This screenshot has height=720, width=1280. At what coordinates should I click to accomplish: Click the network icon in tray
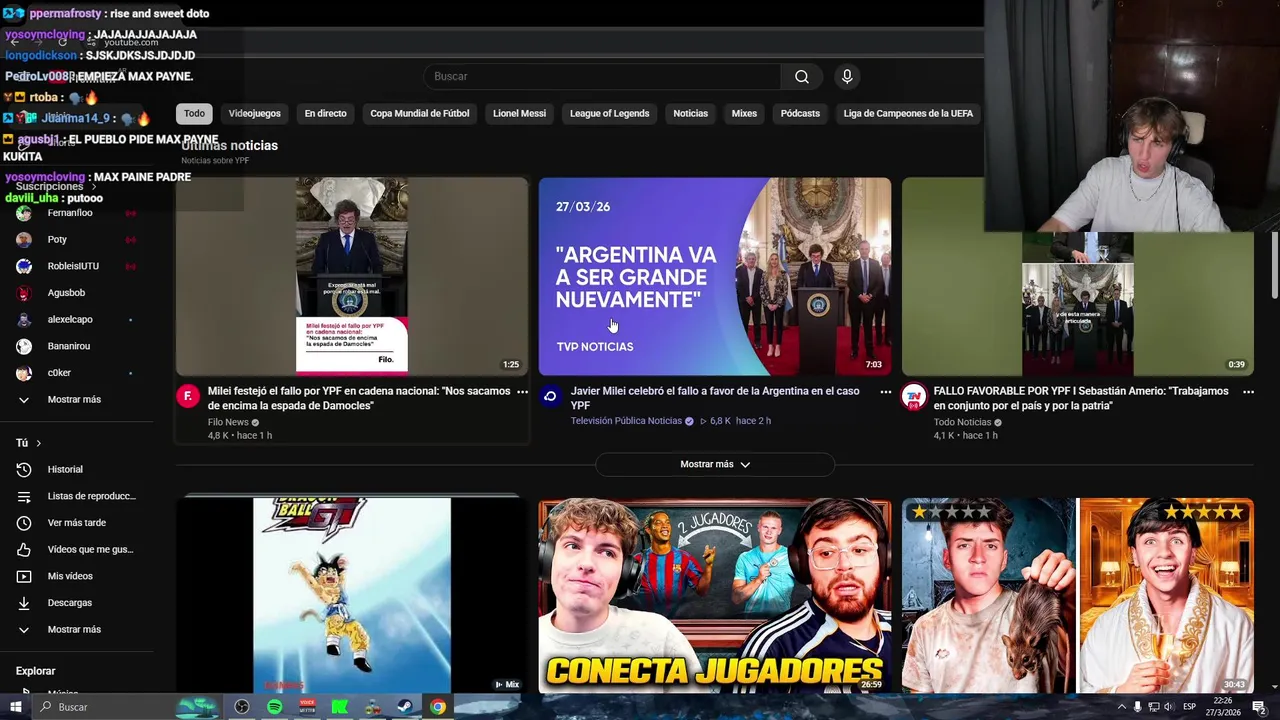click(1153, 707)
